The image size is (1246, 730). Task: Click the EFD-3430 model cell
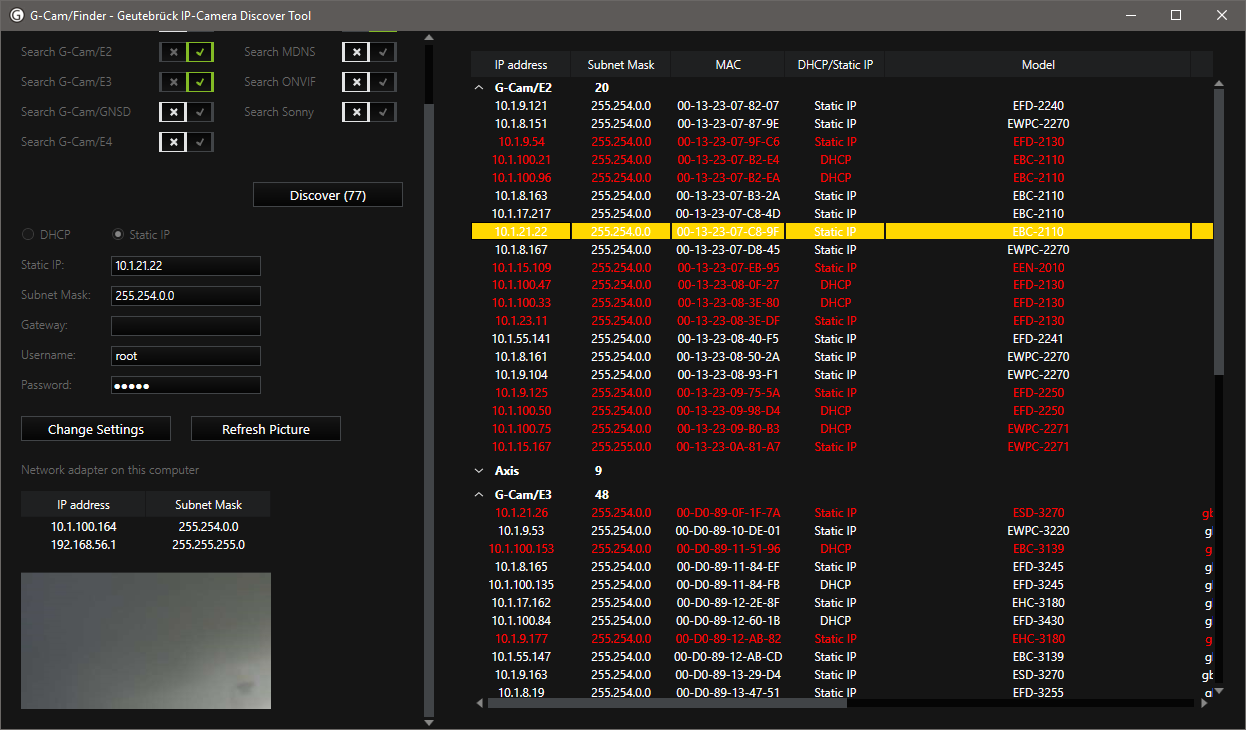pyautogui.click(x=1038, y=621)
